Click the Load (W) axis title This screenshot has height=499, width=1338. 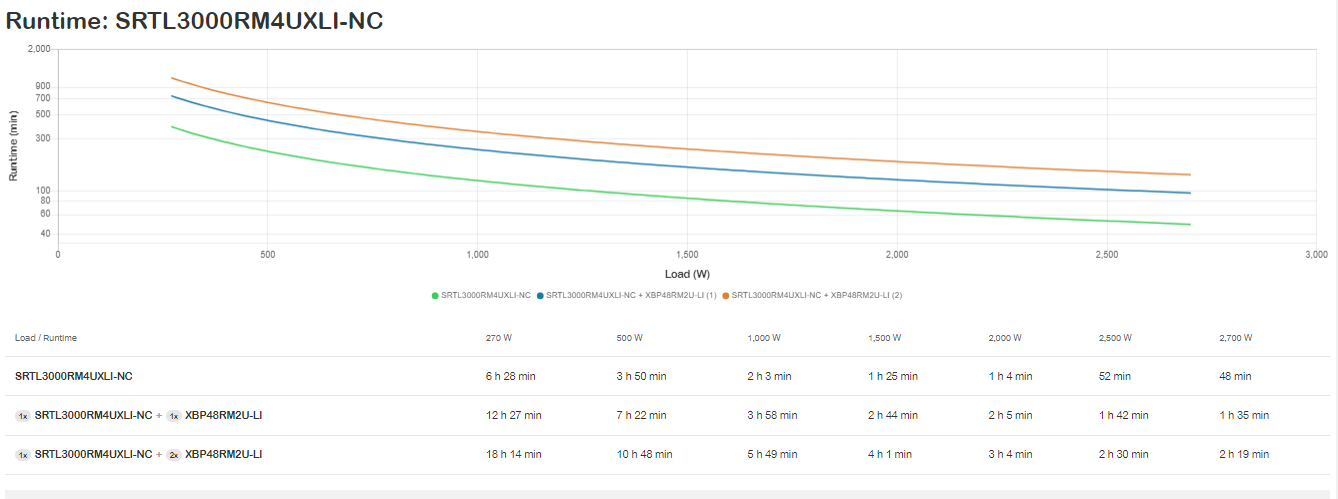(687, 273)
